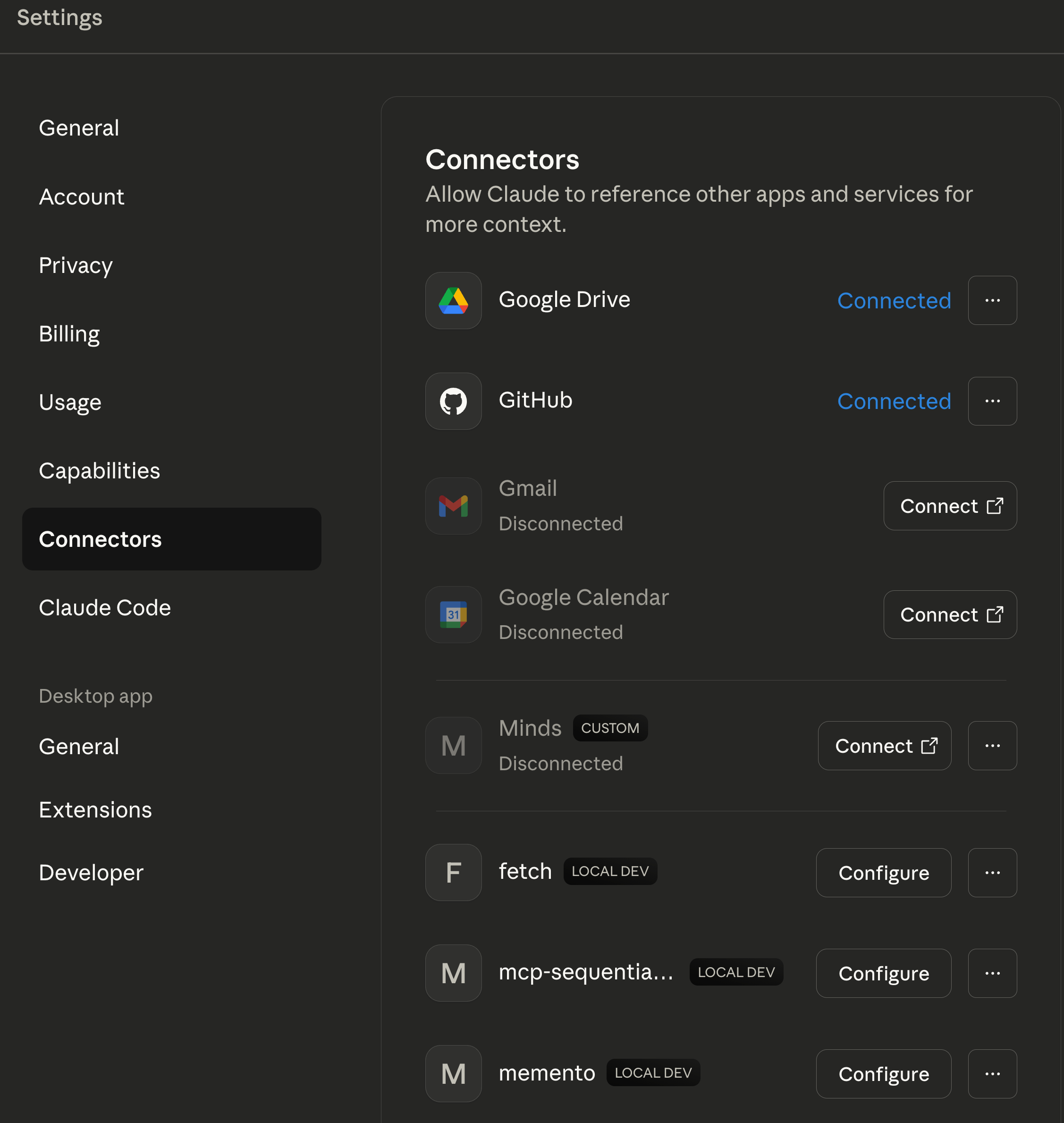Viewport: 1064px width, 1123px height.
Task: Open Google Drive more options menu
Action: 992,300
